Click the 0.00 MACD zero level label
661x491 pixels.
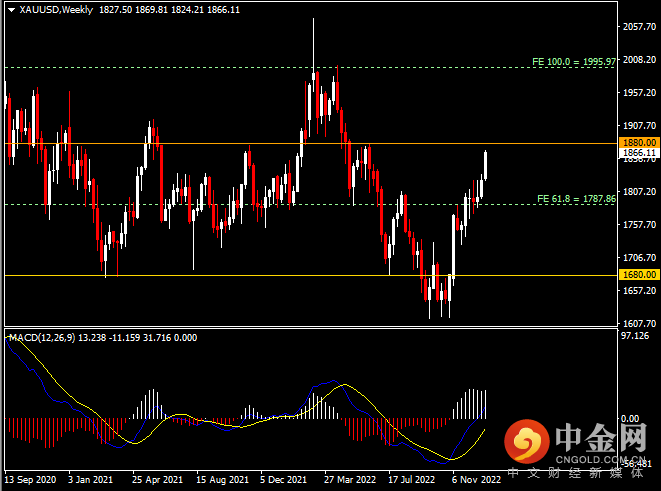point(629,419)
